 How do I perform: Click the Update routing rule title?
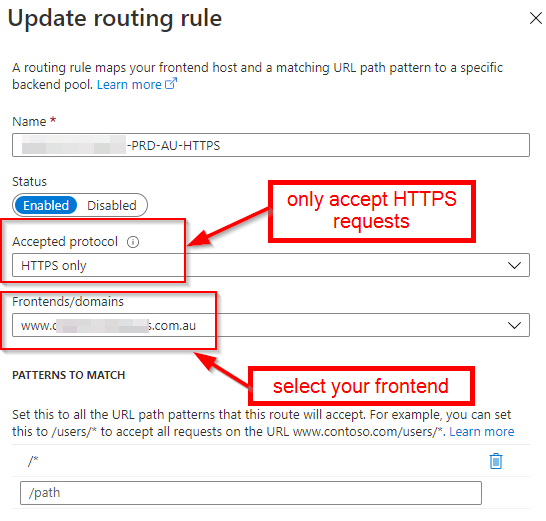pyautogui.click(x=115, y=18)
